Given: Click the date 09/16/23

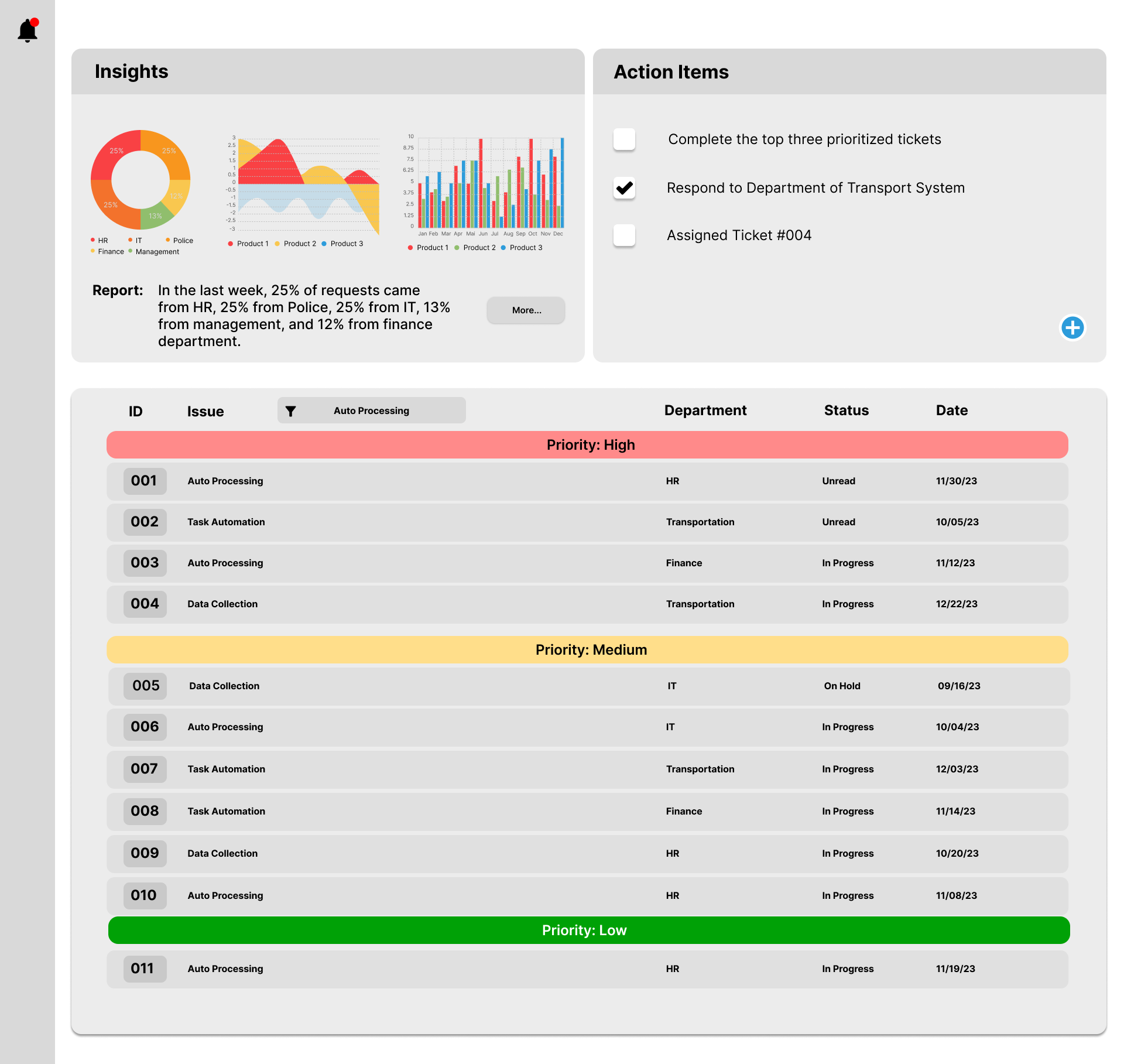Looking at the screenshot, I should point(959,686).
